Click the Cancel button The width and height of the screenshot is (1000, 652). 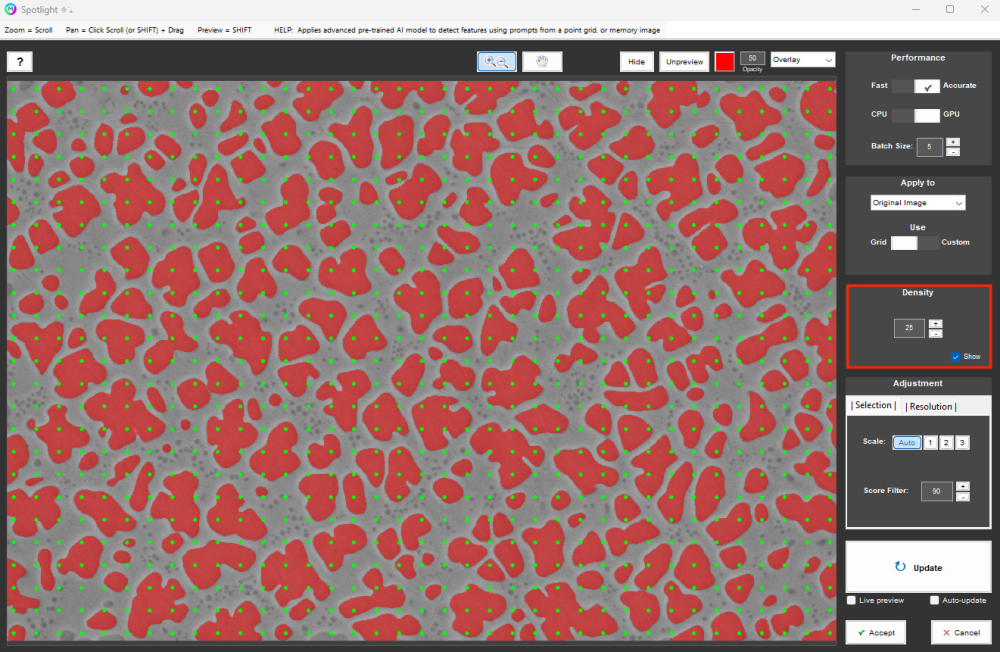(x=961, y=632)
